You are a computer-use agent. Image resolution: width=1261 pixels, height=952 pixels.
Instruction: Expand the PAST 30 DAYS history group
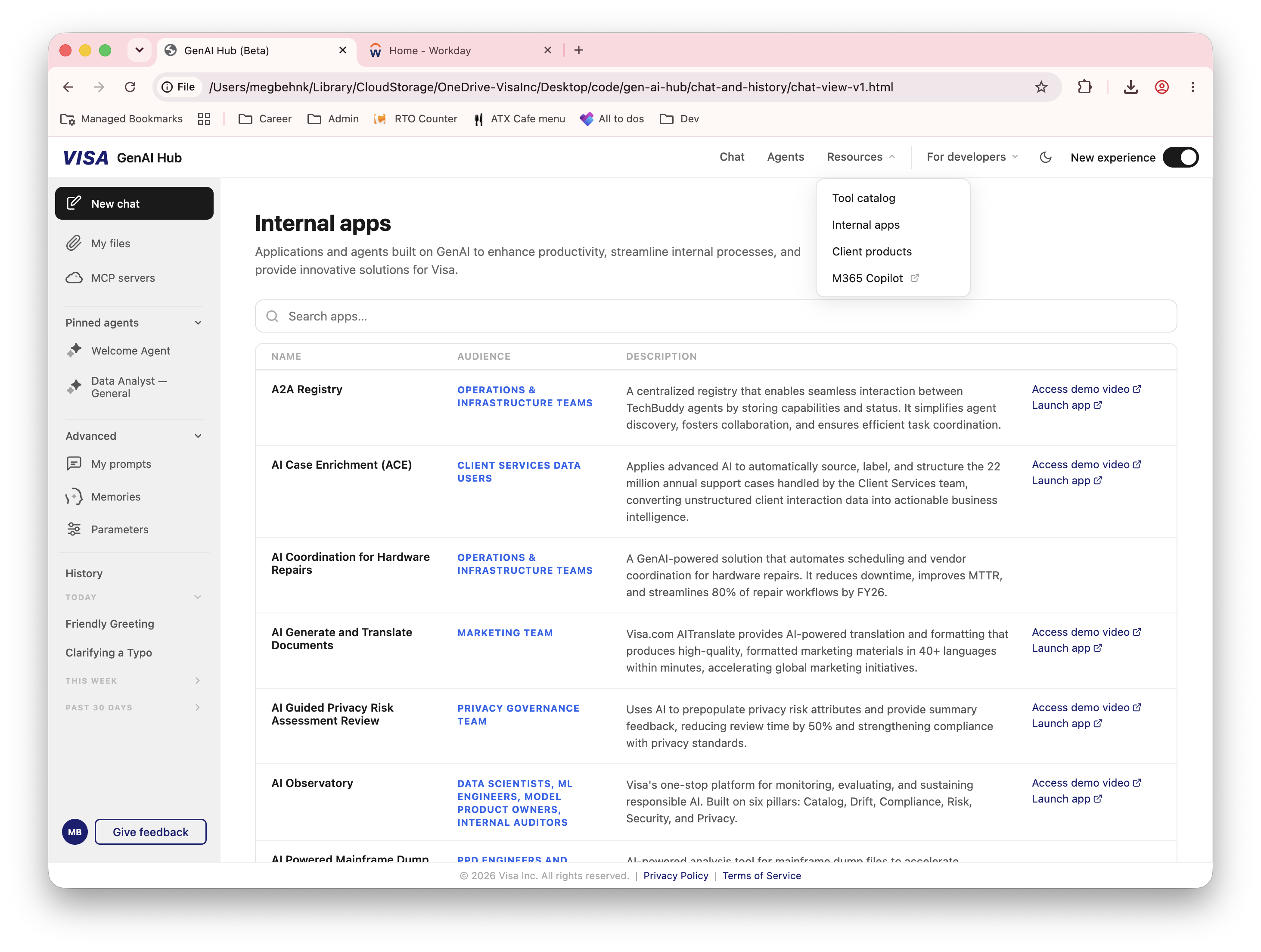click(x=198, y=707)
